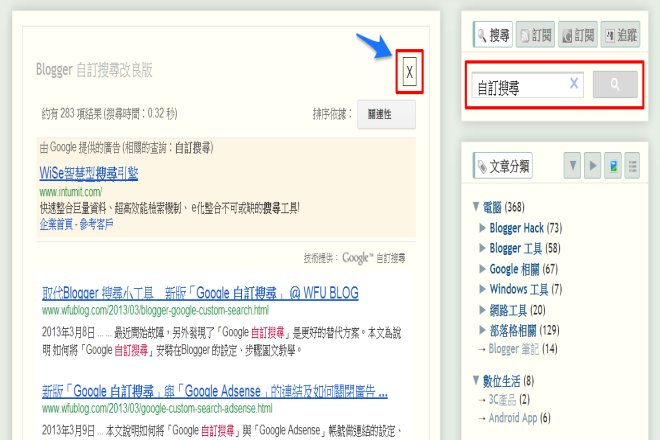
Task: Open the Google Adsense 連結 result link
Action: pyautogui.click(x=215, y=391)
